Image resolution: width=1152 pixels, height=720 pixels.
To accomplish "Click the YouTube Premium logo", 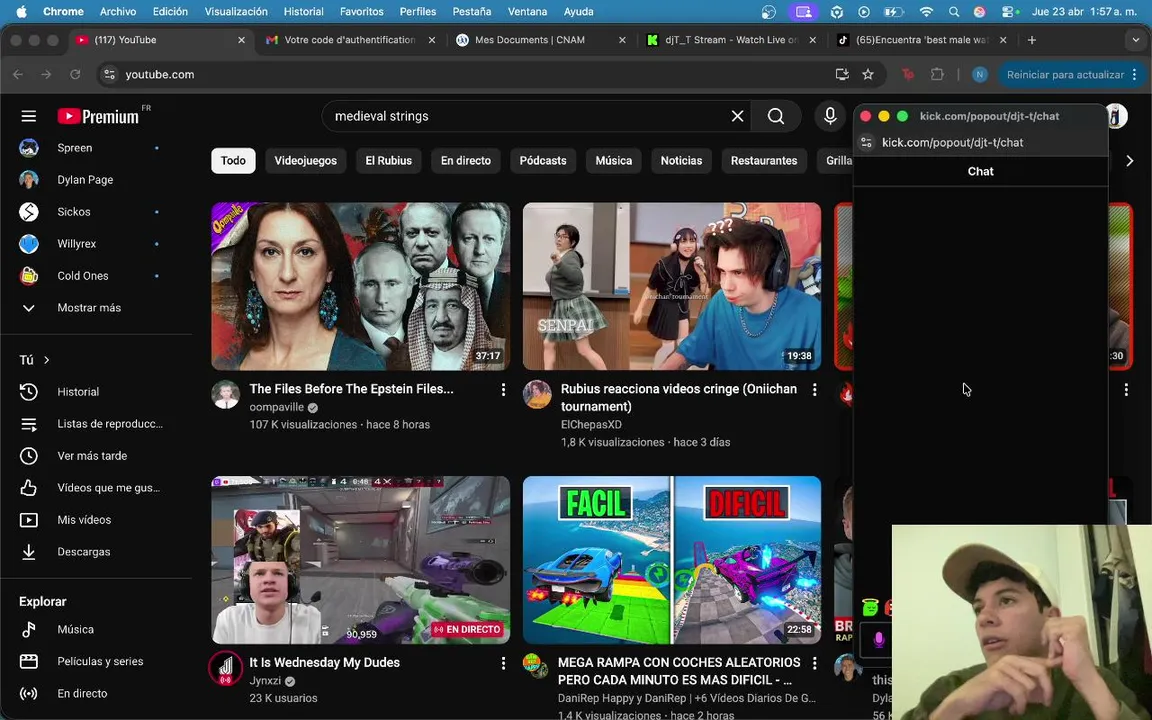I will (x=98, y=116).
